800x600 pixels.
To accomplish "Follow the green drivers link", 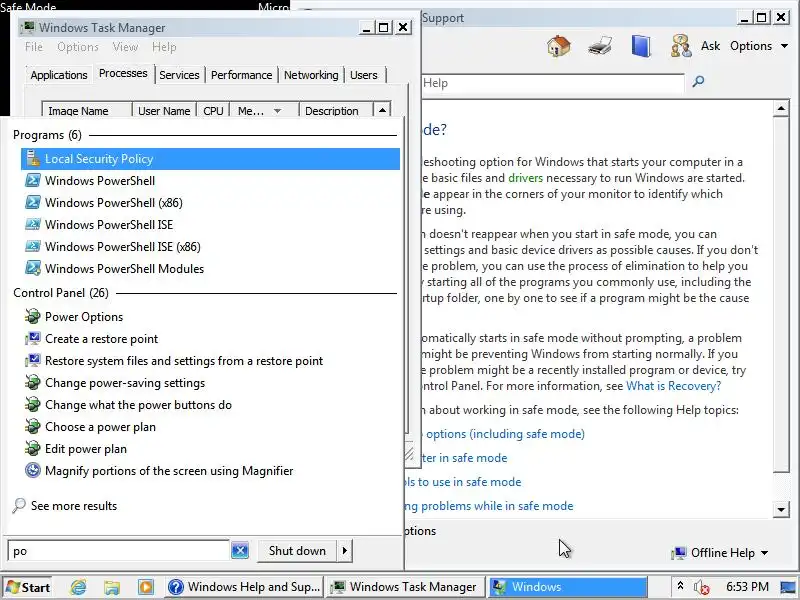I will point(526,178).
